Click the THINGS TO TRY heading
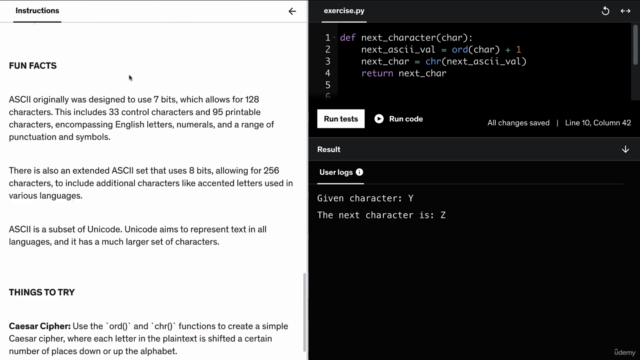The height and width of the screenshot is (360, 640). [x=42, y=292]
